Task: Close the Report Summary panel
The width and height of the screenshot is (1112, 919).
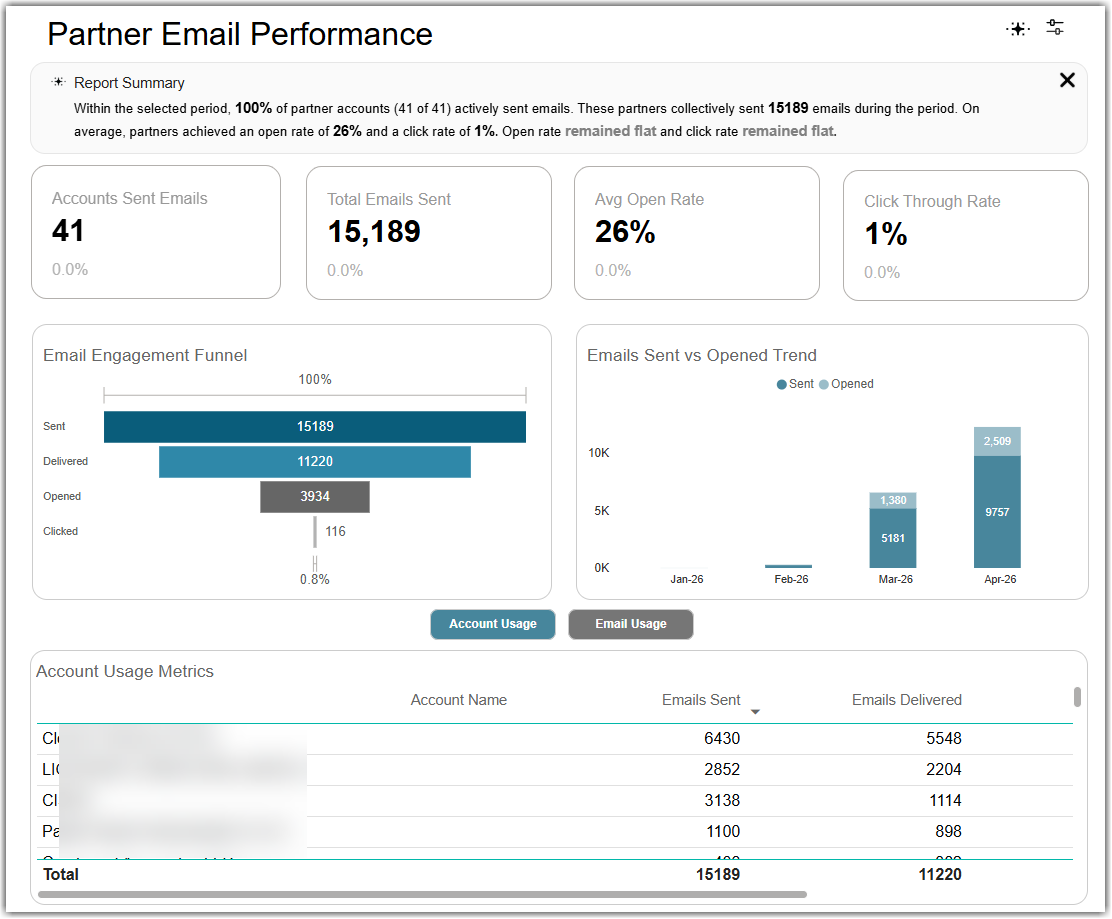Action: [1067, 80]
